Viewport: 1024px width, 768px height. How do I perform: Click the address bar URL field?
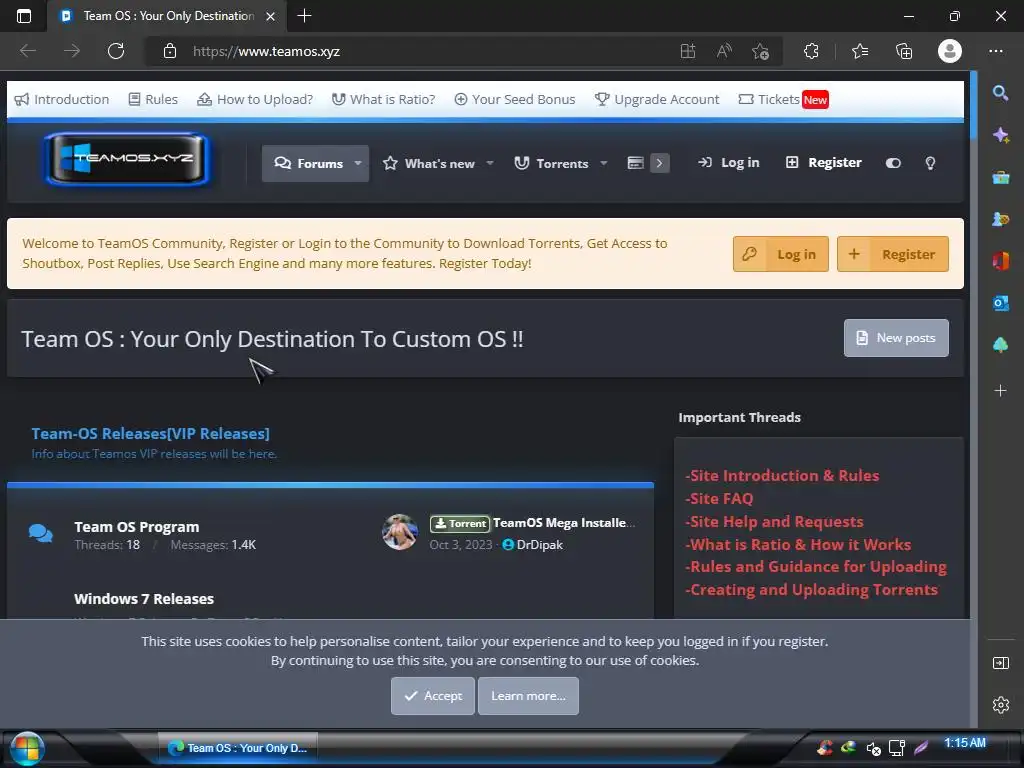point(418,51)
